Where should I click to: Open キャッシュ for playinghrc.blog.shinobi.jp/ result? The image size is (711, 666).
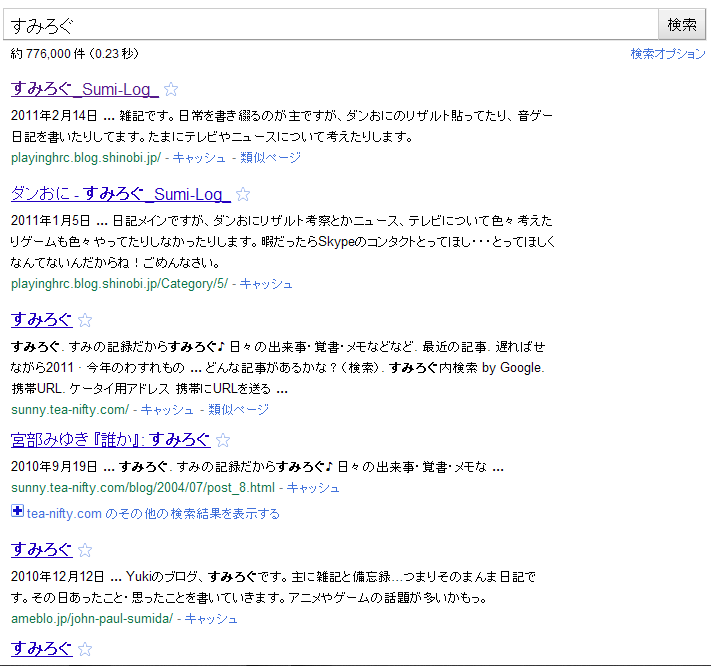199,158
